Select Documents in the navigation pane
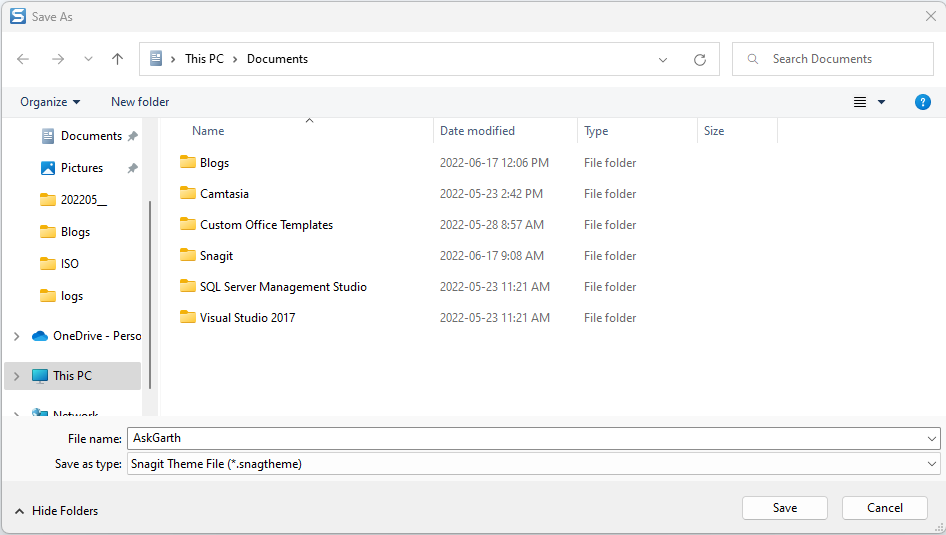The width and height of the screenshot is (946, 535). 91,136
